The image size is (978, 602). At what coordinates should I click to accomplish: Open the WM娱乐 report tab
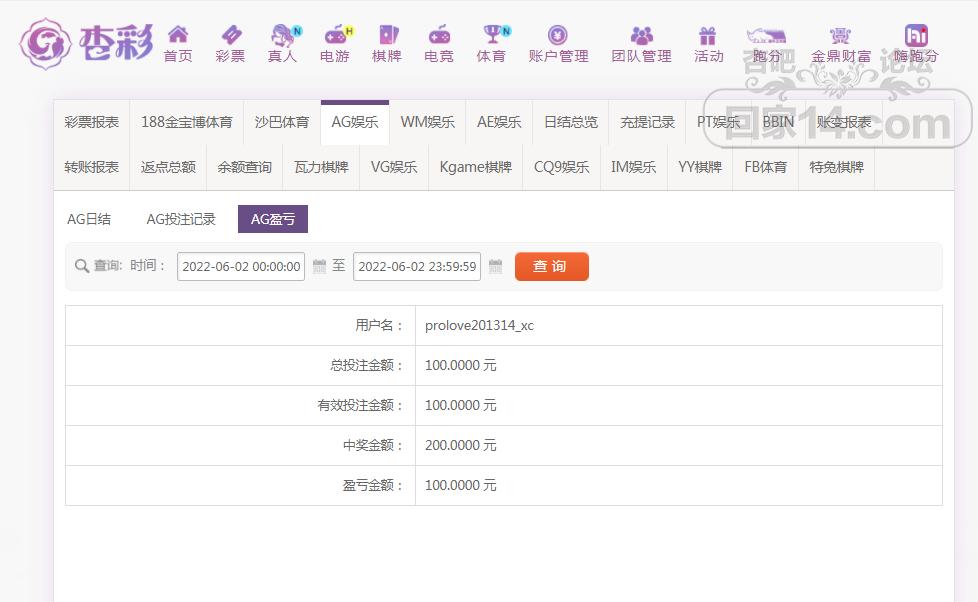[x=427, y=122]
